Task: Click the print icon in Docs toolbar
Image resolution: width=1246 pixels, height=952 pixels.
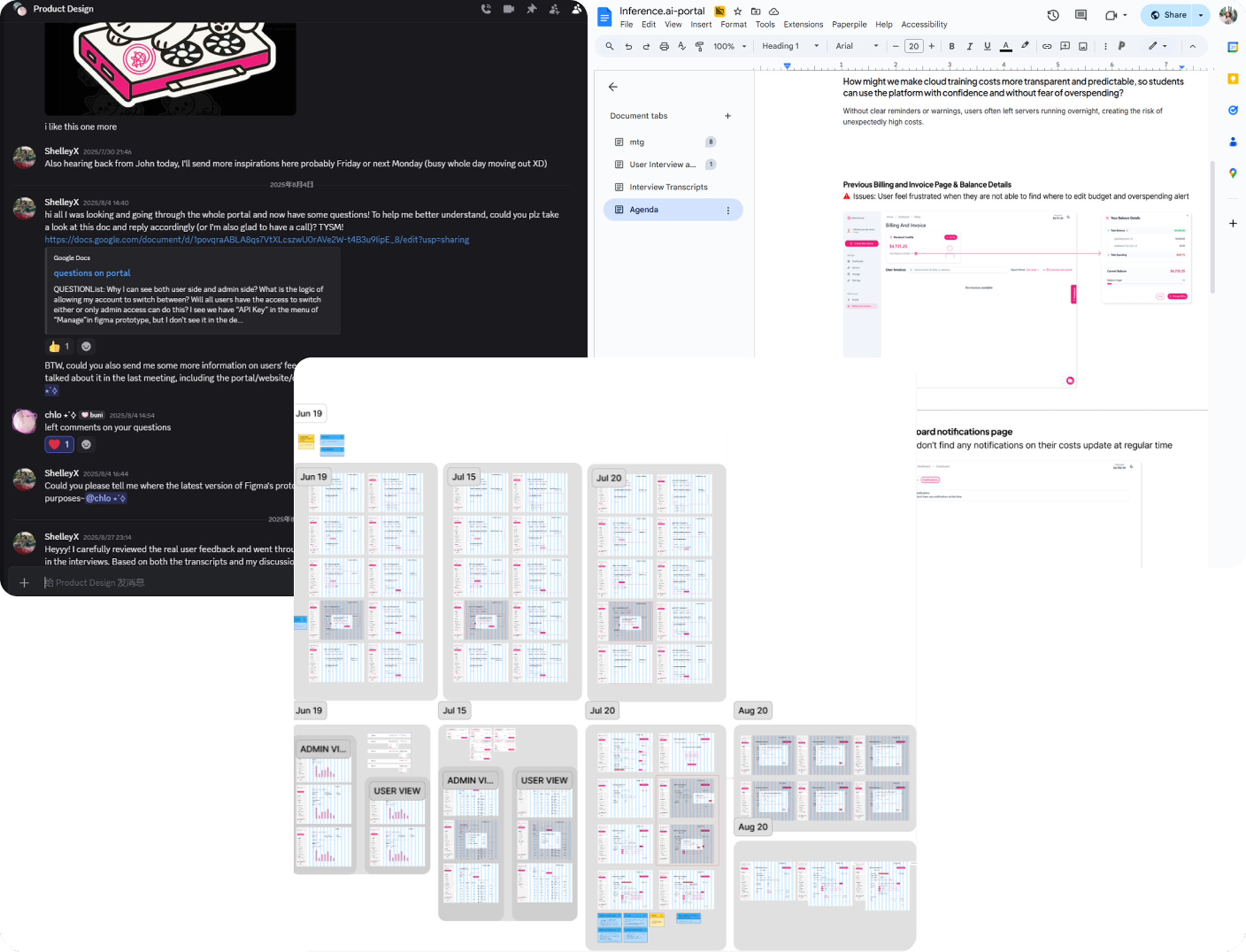Action: [664, 46]
